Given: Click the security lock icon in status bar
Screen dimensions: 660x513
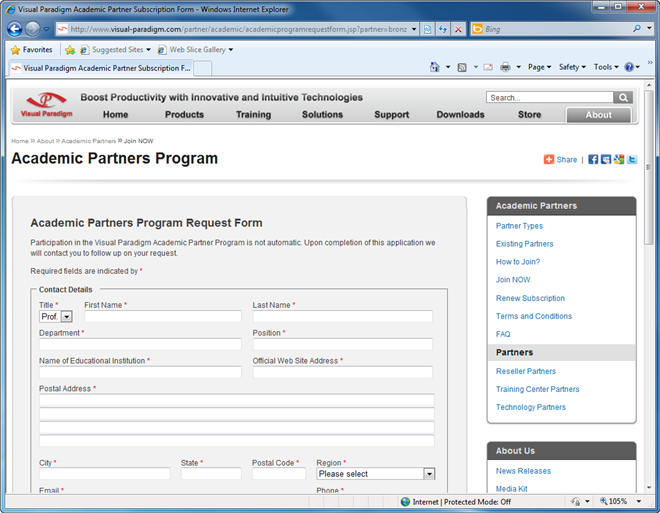Looking at the screenshot, I should (x=575, y=501).
